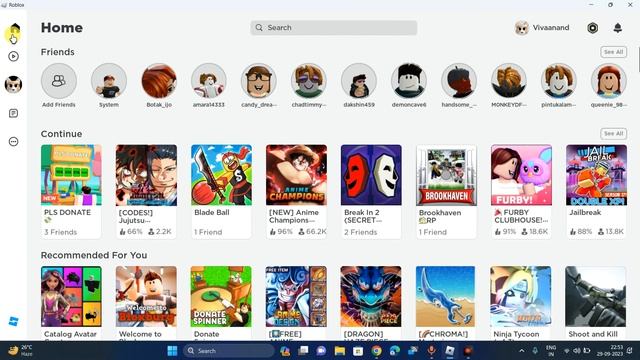Screen dimensions: 640x360
Task: Click the Windows Start button on taskbar
Action: [x=173, y=351]
